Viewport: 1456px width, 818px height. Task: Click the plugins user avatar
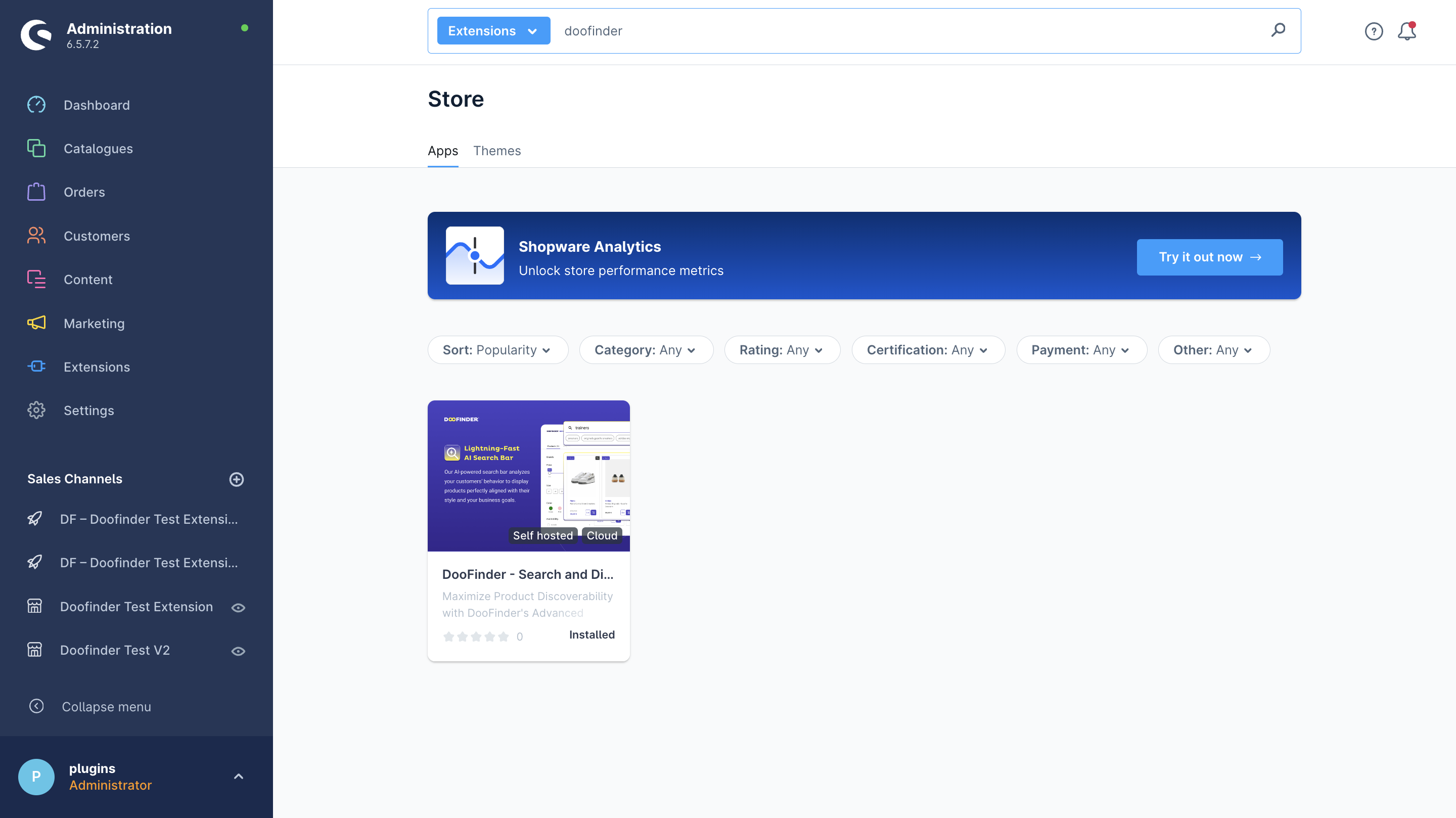[x=36, y=777]
